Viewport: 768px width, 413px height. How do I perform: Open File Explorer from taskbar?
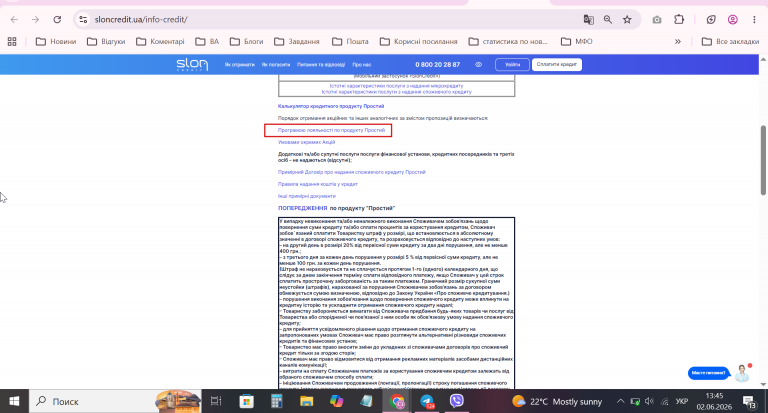[307, 401]
